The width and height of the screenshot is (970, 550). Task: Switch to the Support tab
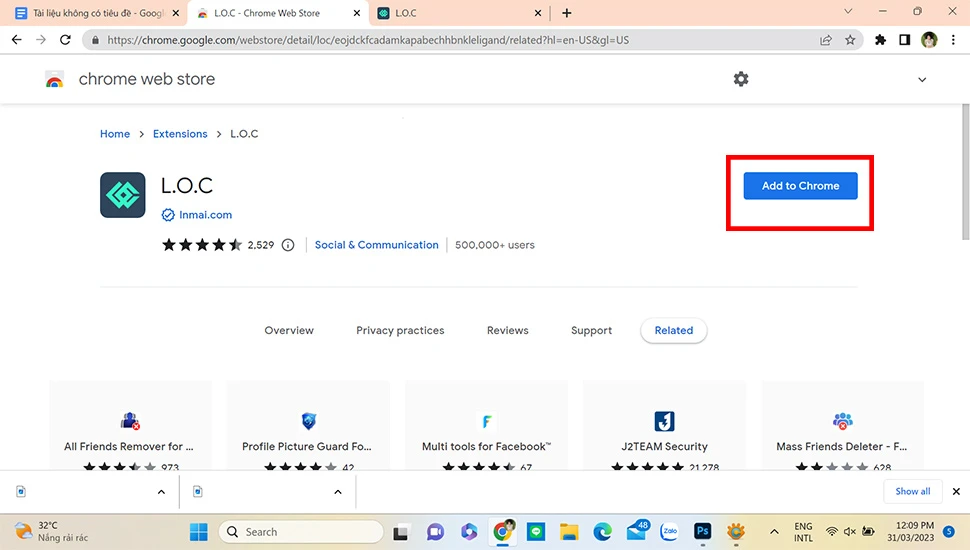[x=591, y=330]
